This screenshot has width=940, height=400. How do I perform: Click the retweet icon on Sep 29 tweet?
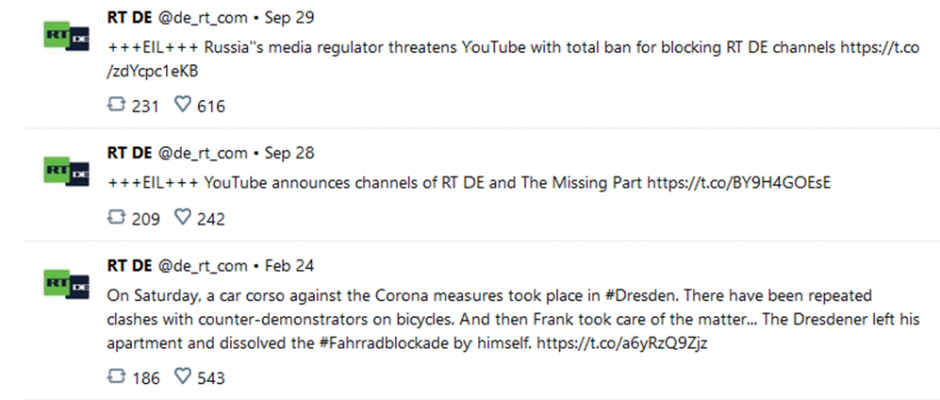click(x=116, y=106)
